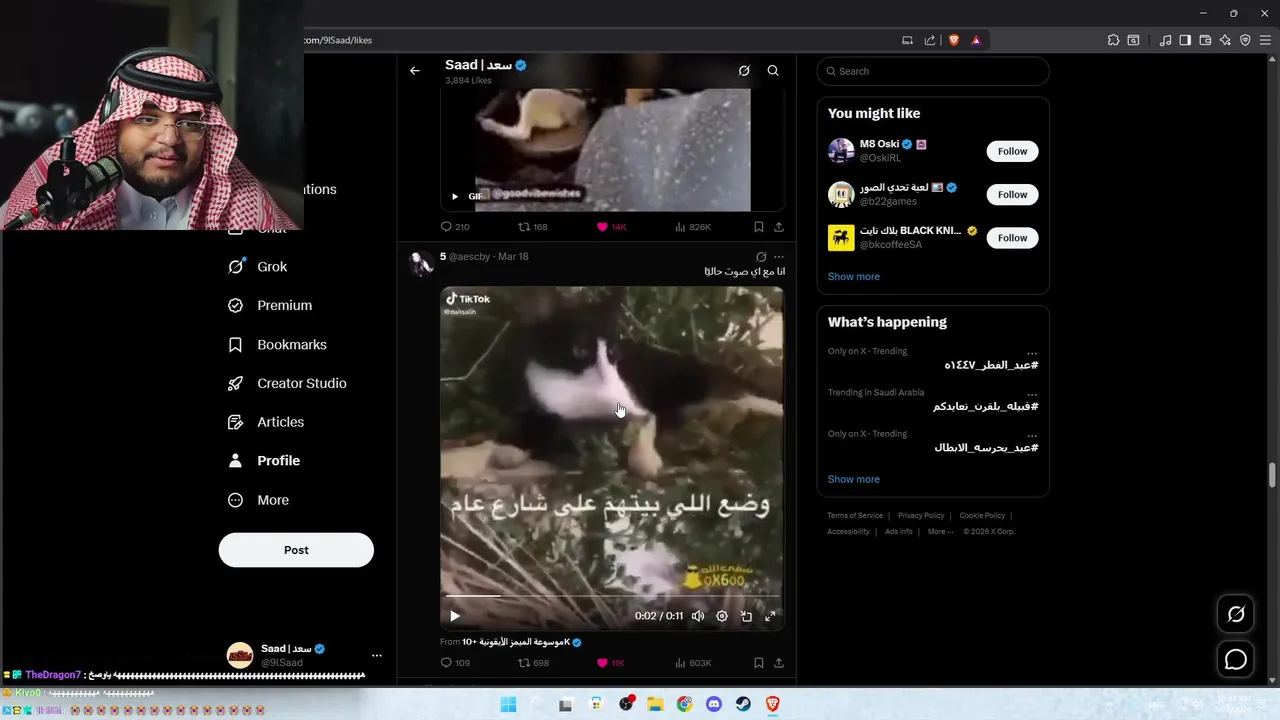Open the more options menu on @aescby post
Viewport: 1280px width, 720px height.
pyautogui.click(x=779, y=257)
